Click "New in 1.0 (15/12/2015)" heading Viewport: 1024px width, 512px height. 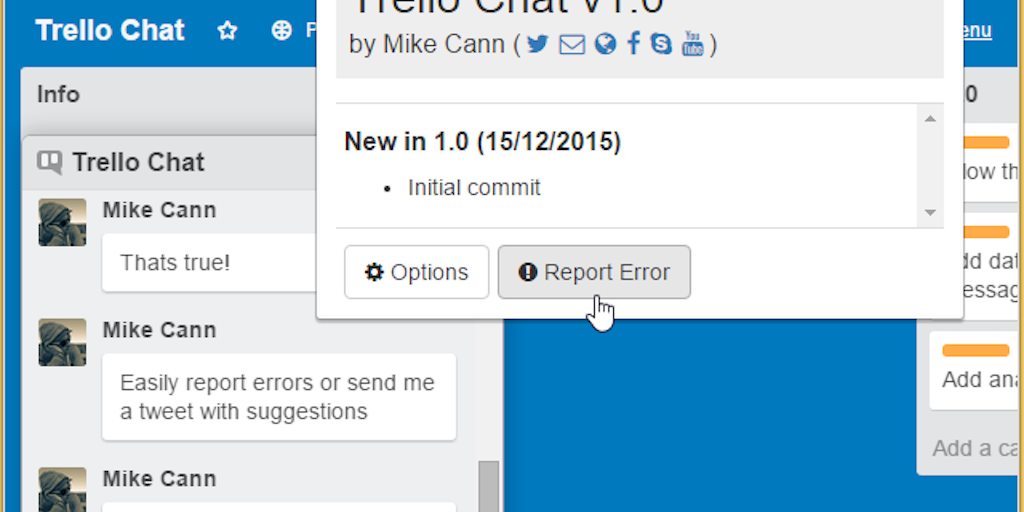click(483, 141)
